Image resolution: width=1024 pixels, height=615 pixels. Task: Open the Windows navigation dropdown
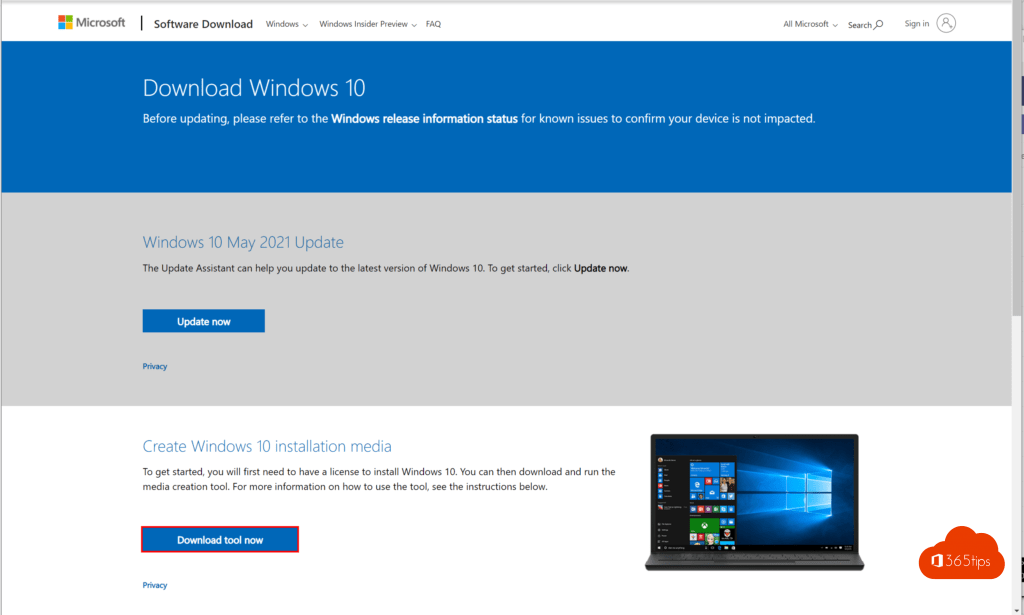coord(286,24)
